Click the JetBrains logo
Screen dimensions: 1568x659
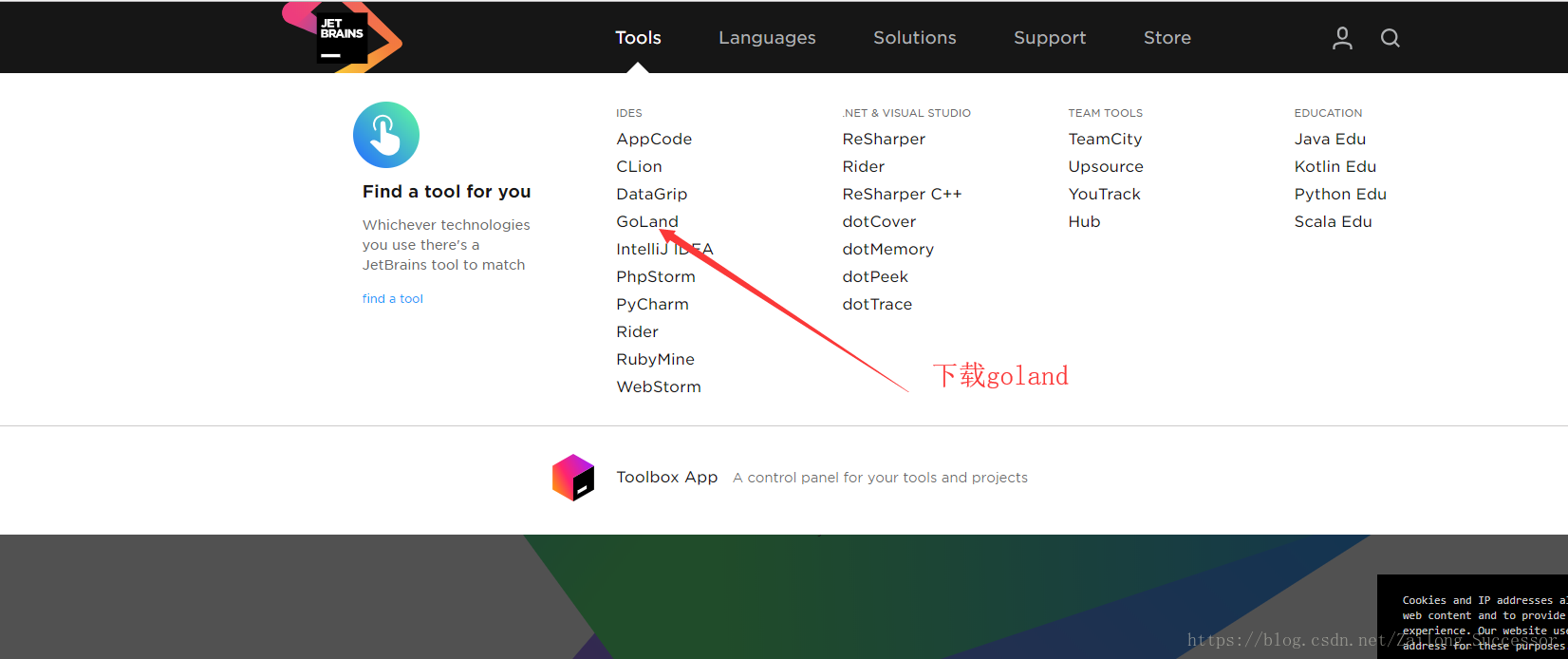coord(342,38)
